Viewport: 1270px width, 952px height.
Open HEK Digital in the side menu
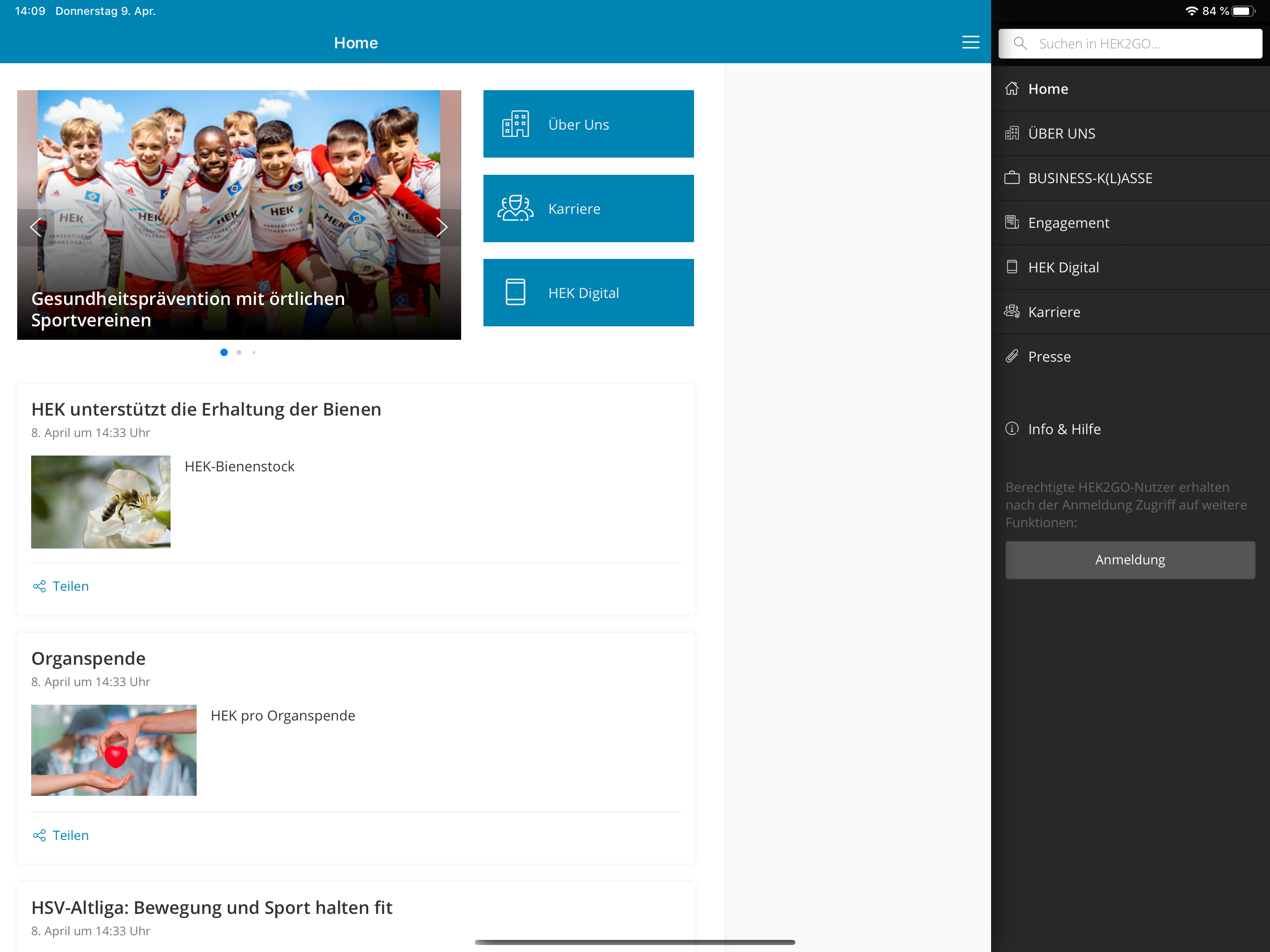click(x=1130, y=268)
